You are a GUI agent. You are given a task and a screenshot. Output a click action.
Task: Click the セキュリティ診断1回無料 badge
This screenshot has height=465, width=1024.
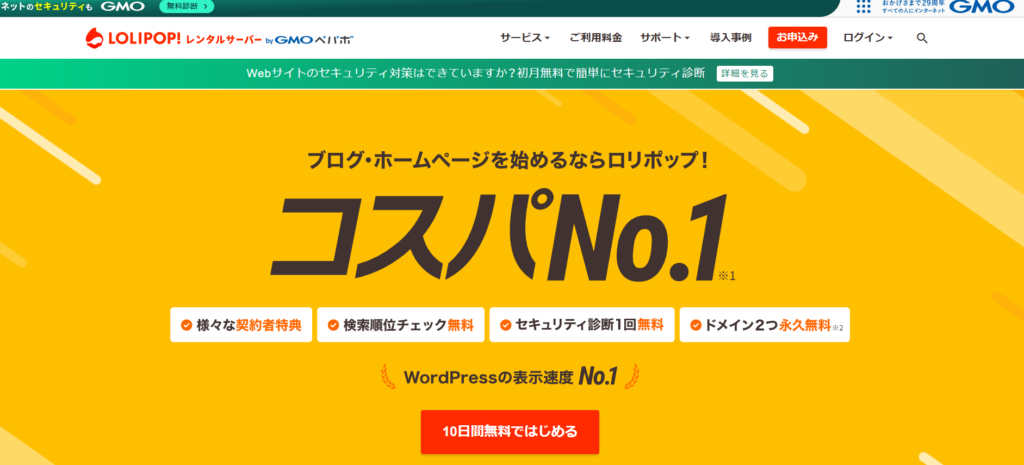click(581, 325)
